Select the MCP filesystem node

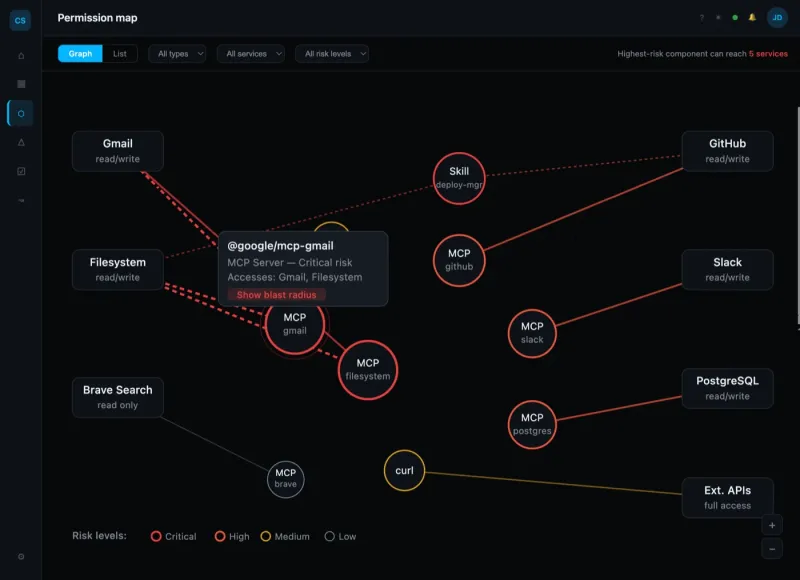367,370
